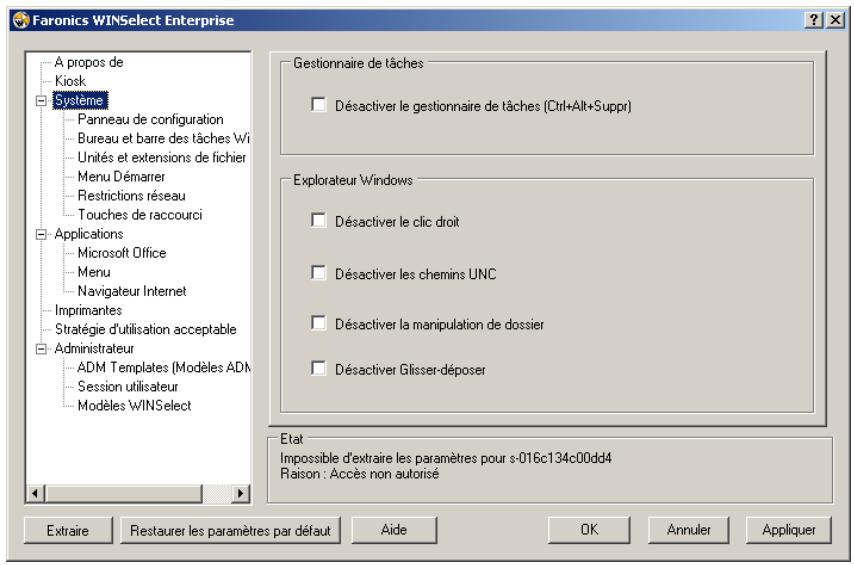Select Session utilisateur item

coord(128,386)
